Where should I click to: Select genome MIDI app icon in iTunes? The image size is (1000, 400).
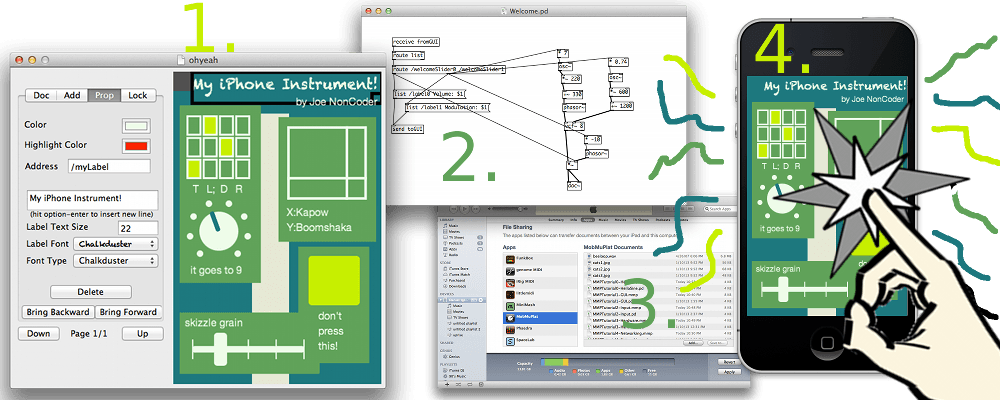510,271
